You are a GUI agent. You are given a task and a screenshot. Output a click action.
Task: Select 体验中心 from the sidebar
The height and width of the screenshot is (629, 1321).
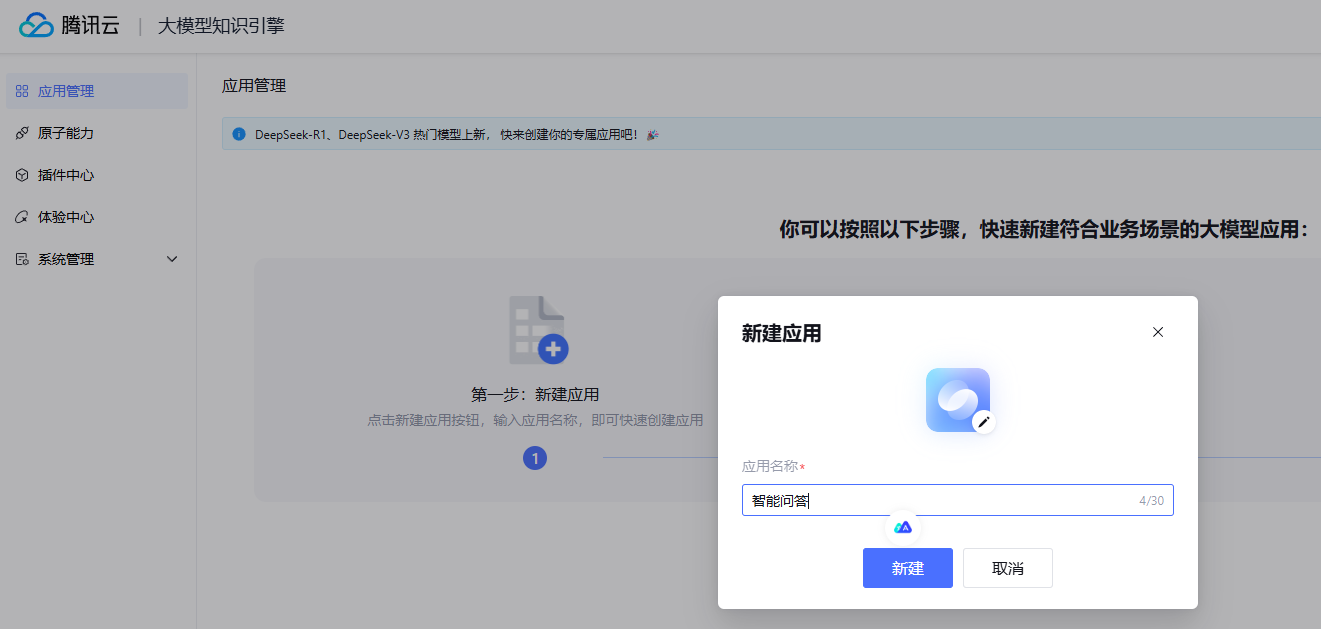pos(66,217)
